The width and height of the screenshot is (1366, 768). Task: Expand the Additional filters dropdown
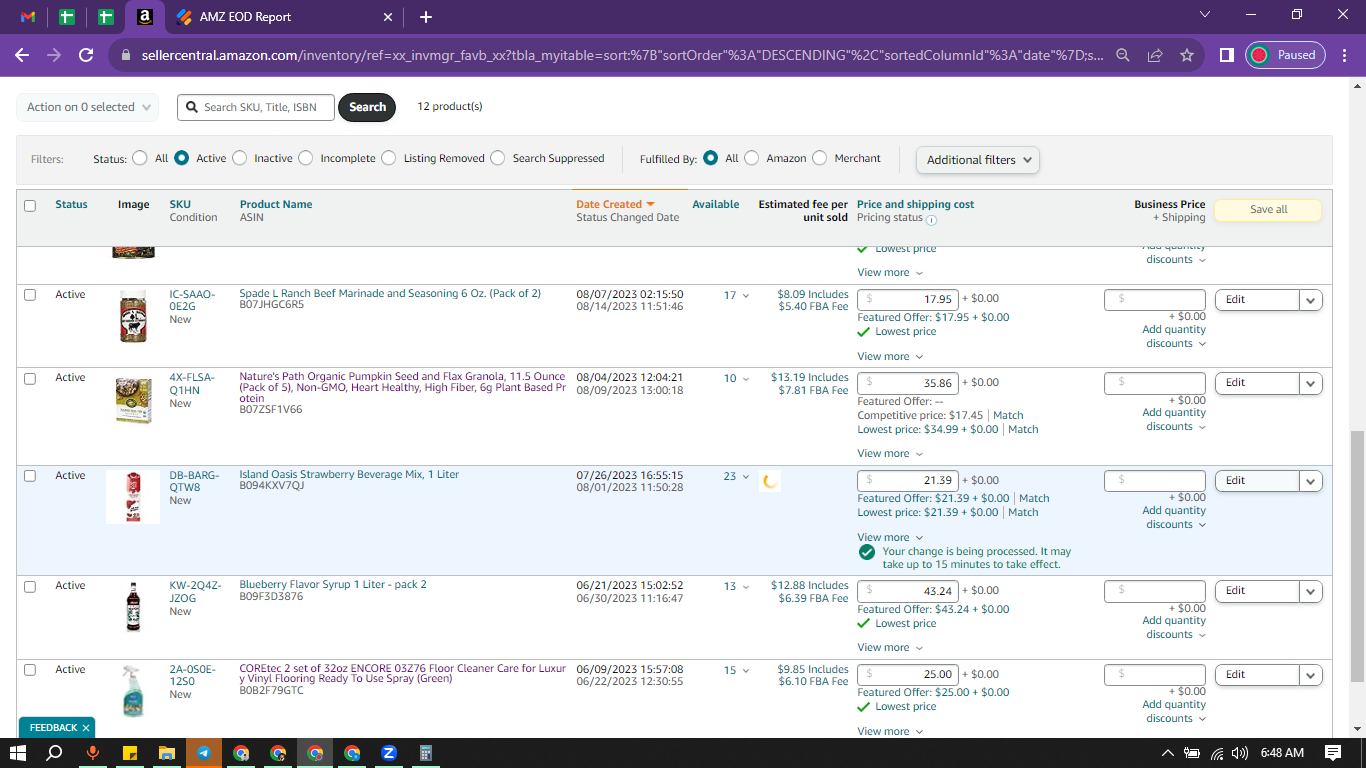coord(978,160)
